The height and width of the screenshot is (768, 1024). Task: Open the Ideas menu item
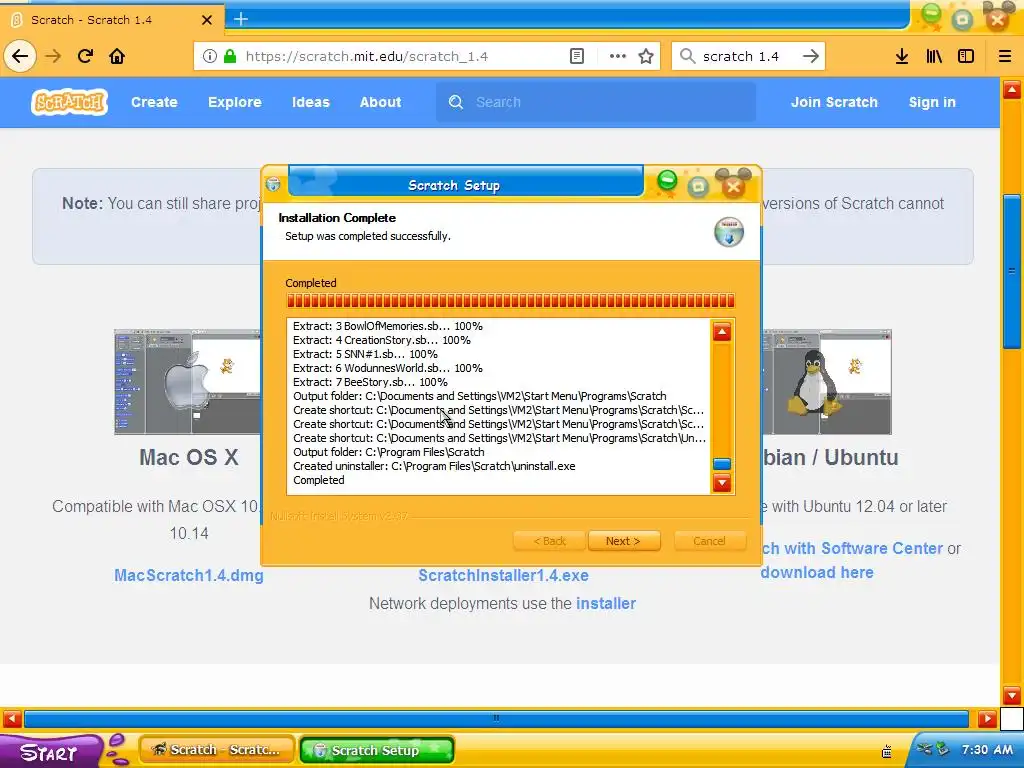310,102
